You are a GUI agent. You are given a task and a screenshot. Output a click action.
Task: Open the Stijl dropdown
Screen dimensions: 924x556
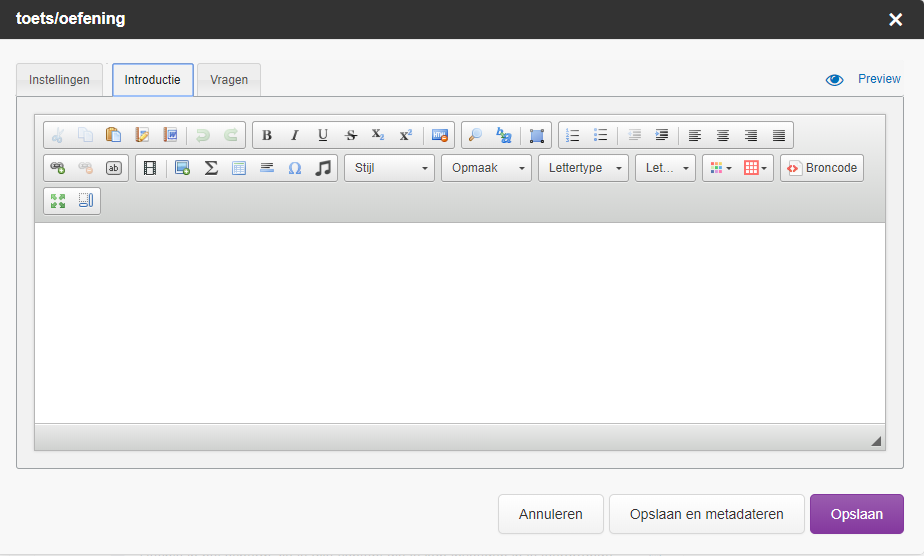point(389,168)
